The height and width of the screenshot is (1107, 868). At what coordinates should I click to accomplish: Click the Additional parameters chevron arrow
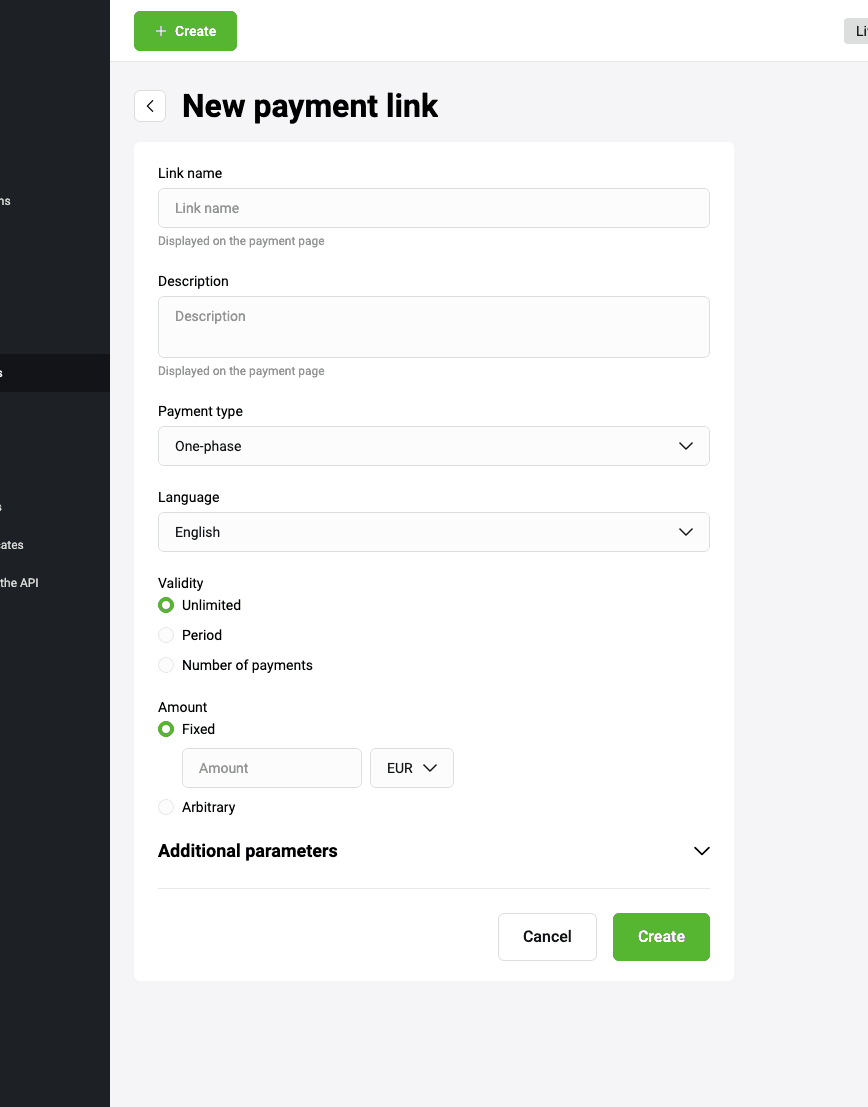click(701, 851)
